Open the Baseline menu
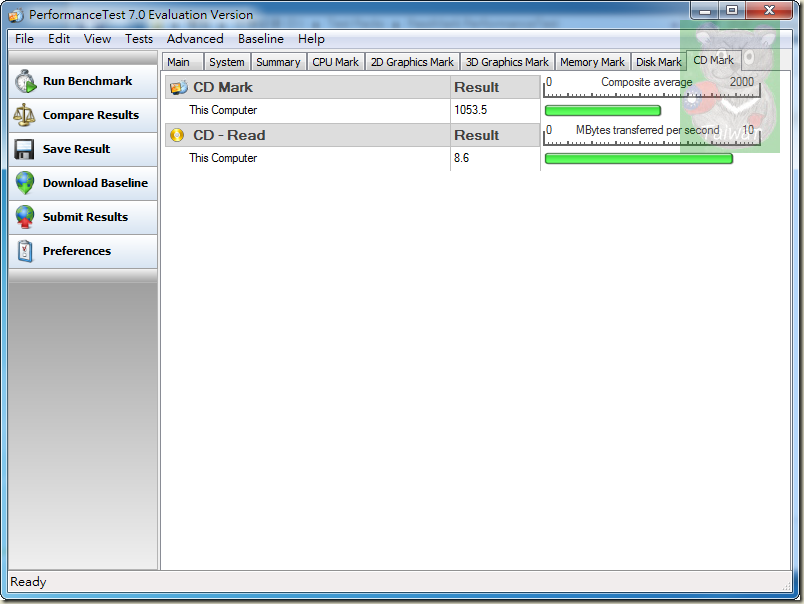The width and height of the screenshot is (804, 604). coord(260,39)
